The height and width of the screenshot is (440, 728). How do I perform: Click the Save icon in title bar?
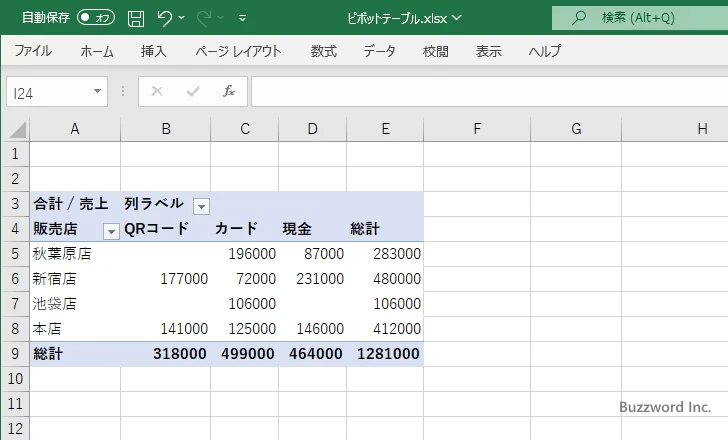tap(136, 18)
